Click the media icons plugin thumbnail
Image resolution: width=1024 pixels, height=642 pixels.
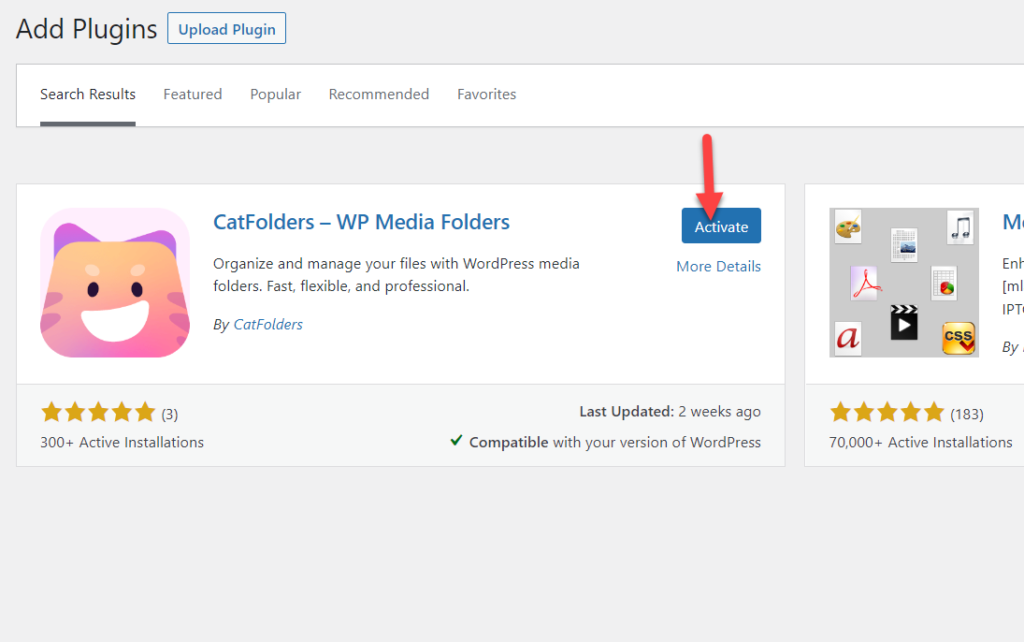coord(904,283)
